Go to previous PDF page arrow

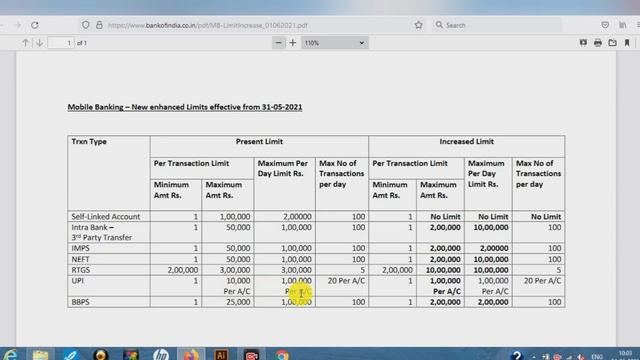25,43
